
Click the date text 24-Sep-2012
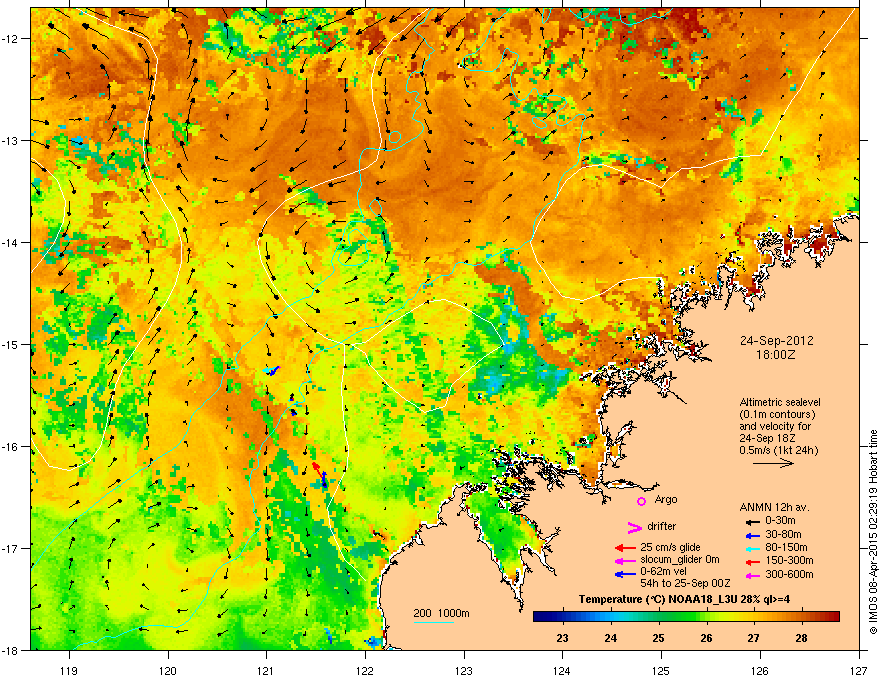pos(776,341)
